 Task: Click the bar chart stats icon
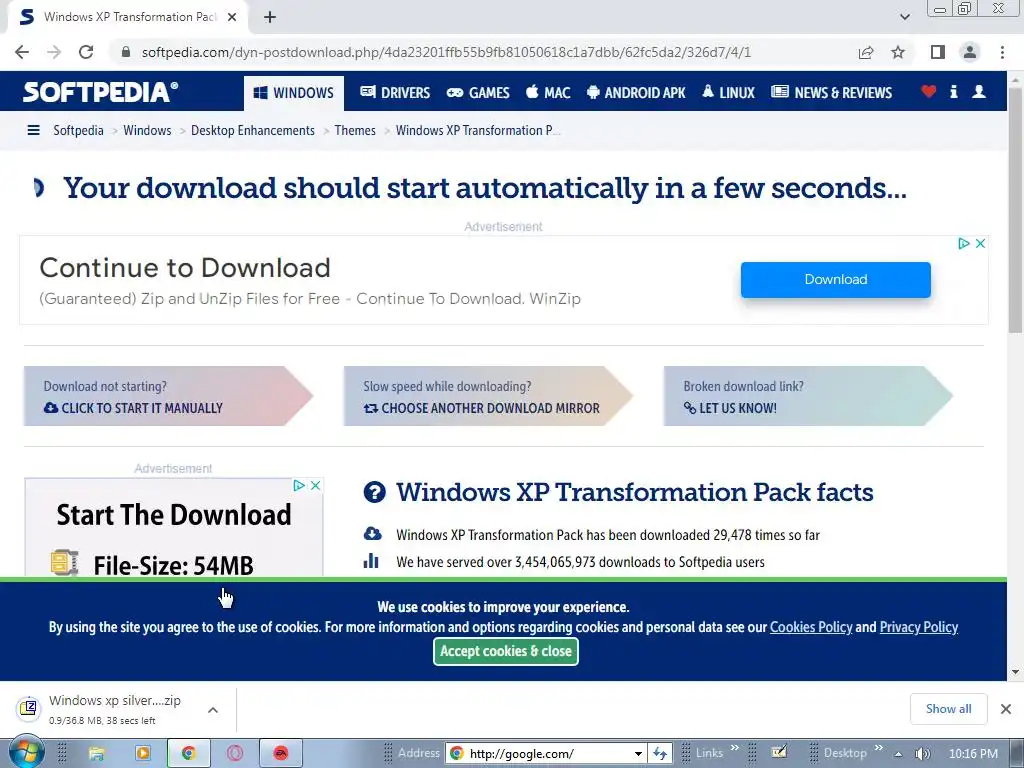pyautogui.click(x=371, y=561)
